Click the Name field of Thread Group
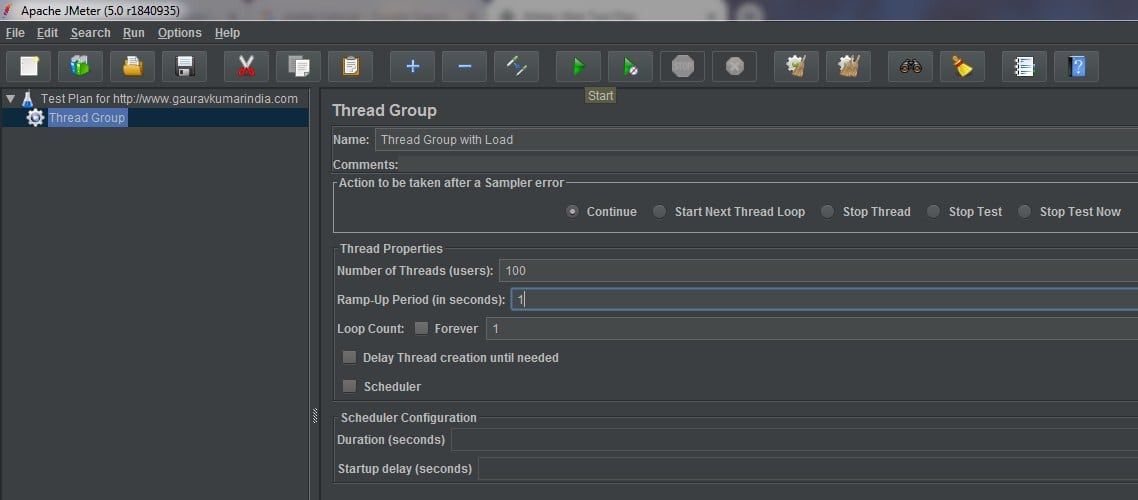 750,140
